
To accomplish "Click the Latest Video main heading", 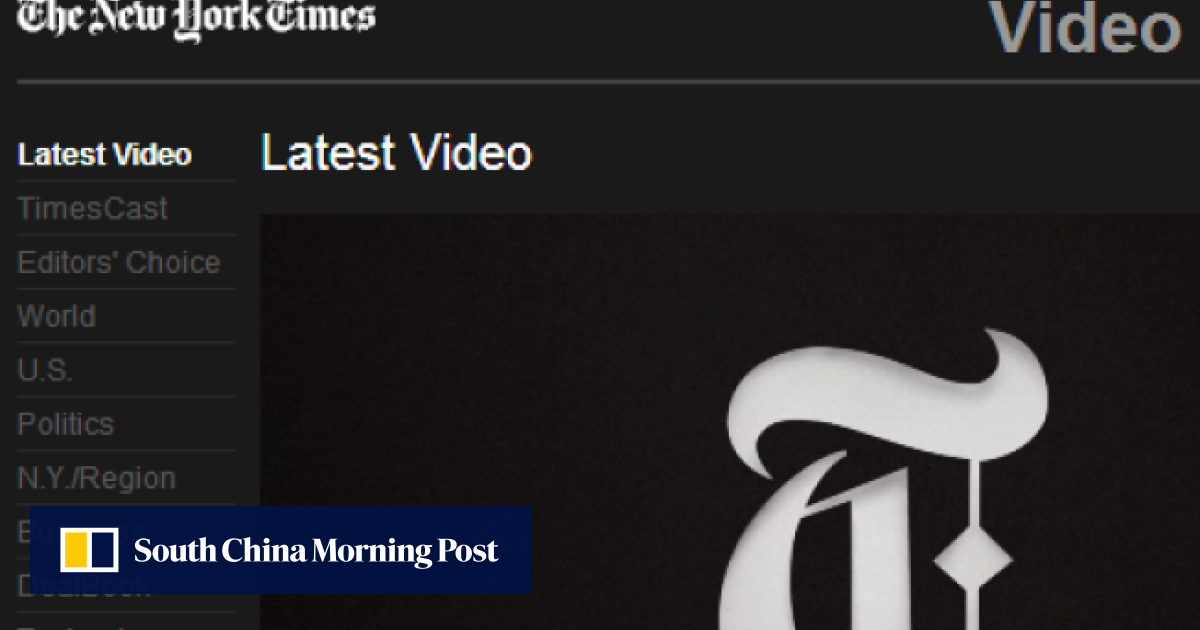I will pyautogui.click(x=396, y=153).
